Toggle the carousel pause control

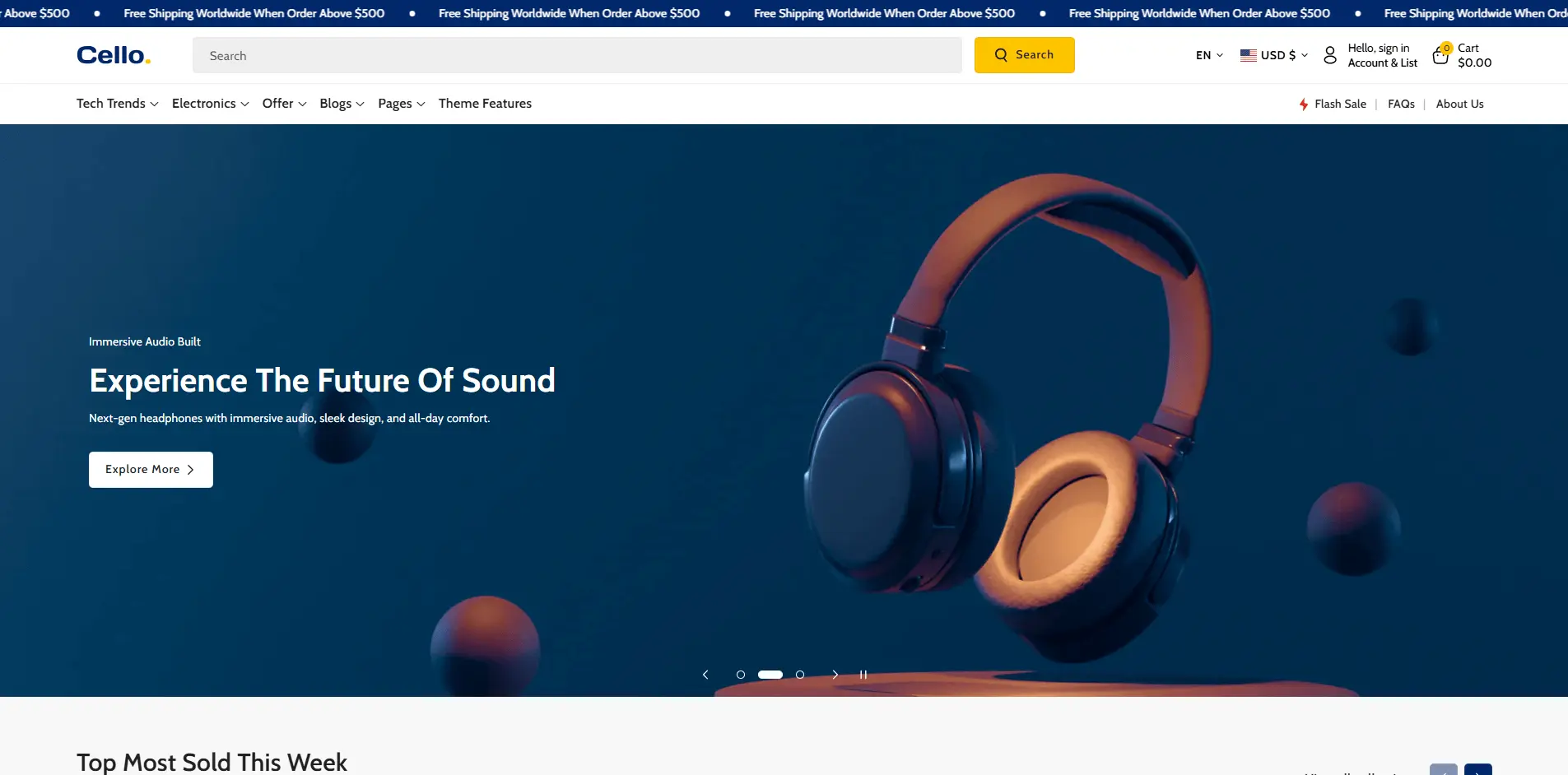[863, 674]
